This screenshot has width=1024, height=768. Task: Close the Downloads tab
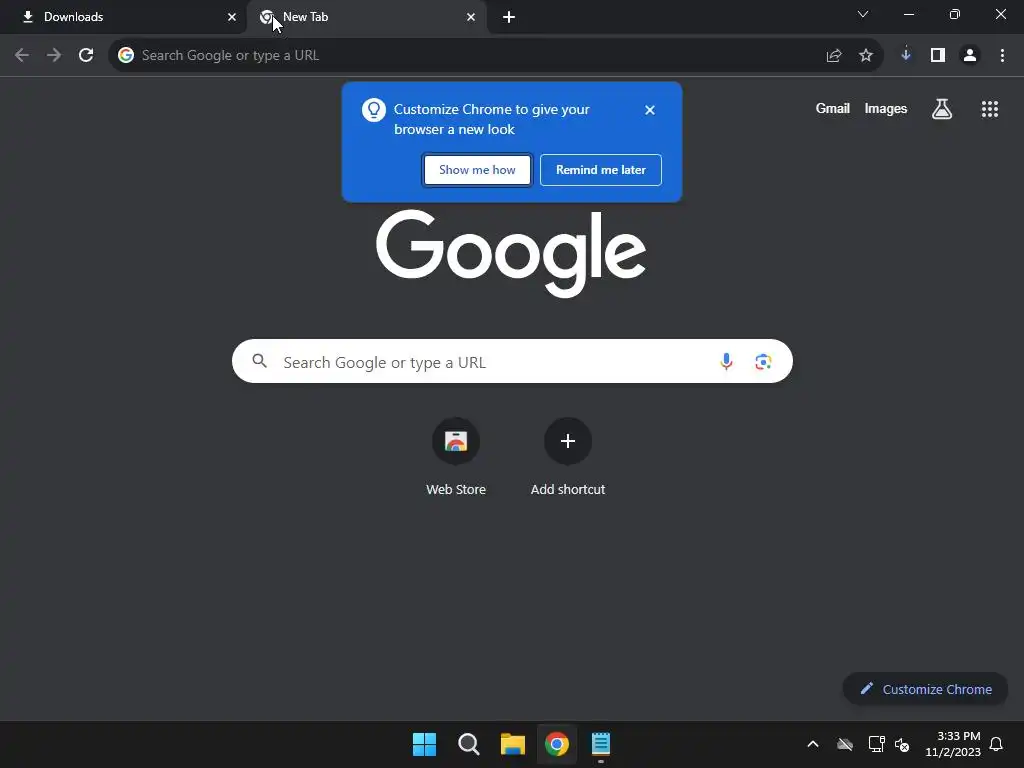point(232,17)
